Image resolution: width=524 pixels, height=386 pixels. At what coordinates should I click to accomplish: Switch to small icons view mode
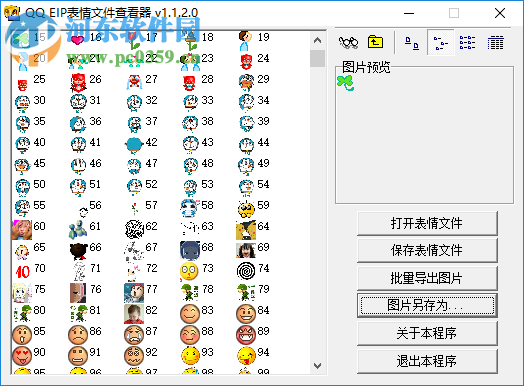[440, 43]
